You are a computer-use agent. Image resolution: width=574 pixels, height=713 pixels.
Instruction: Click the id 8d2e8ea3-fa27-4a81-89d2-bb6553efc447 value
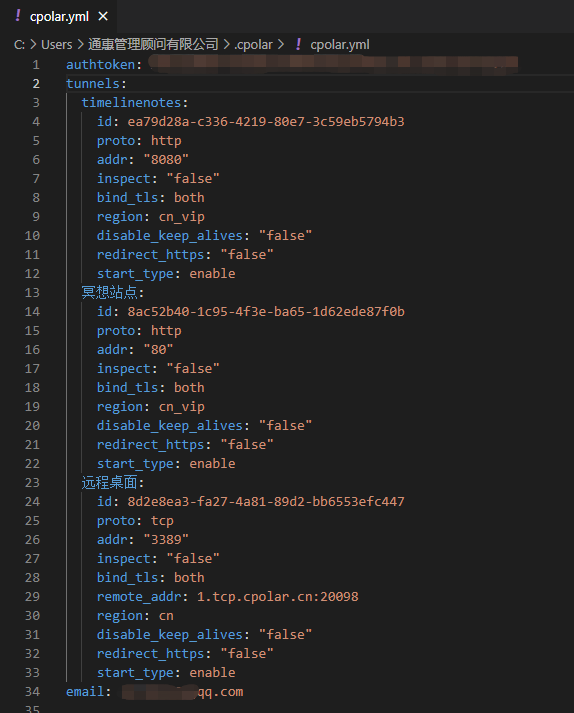266,502
